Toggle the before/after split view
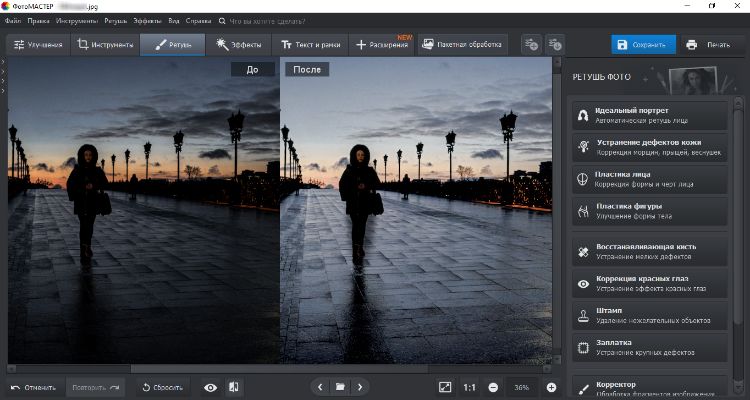The height and width of the screenshot is (400, 750). tap(233, 387)
